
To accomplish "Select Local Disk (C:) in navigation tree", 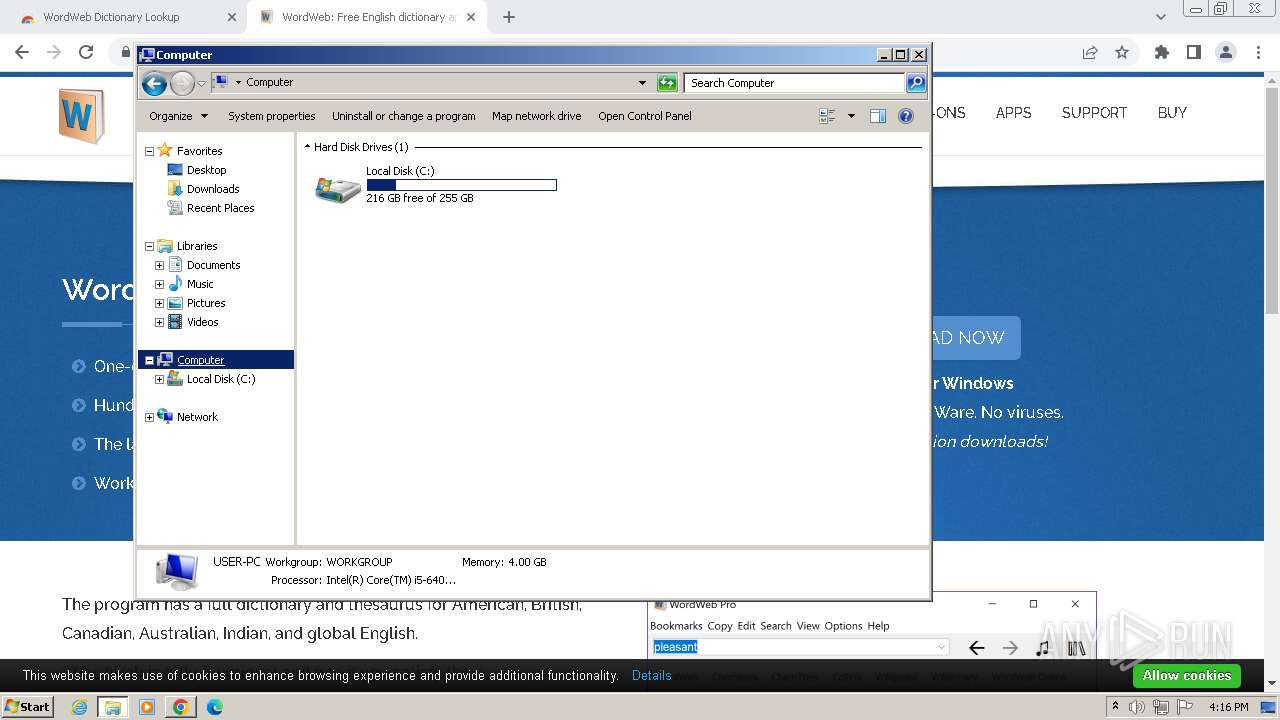I will (220, 379).
